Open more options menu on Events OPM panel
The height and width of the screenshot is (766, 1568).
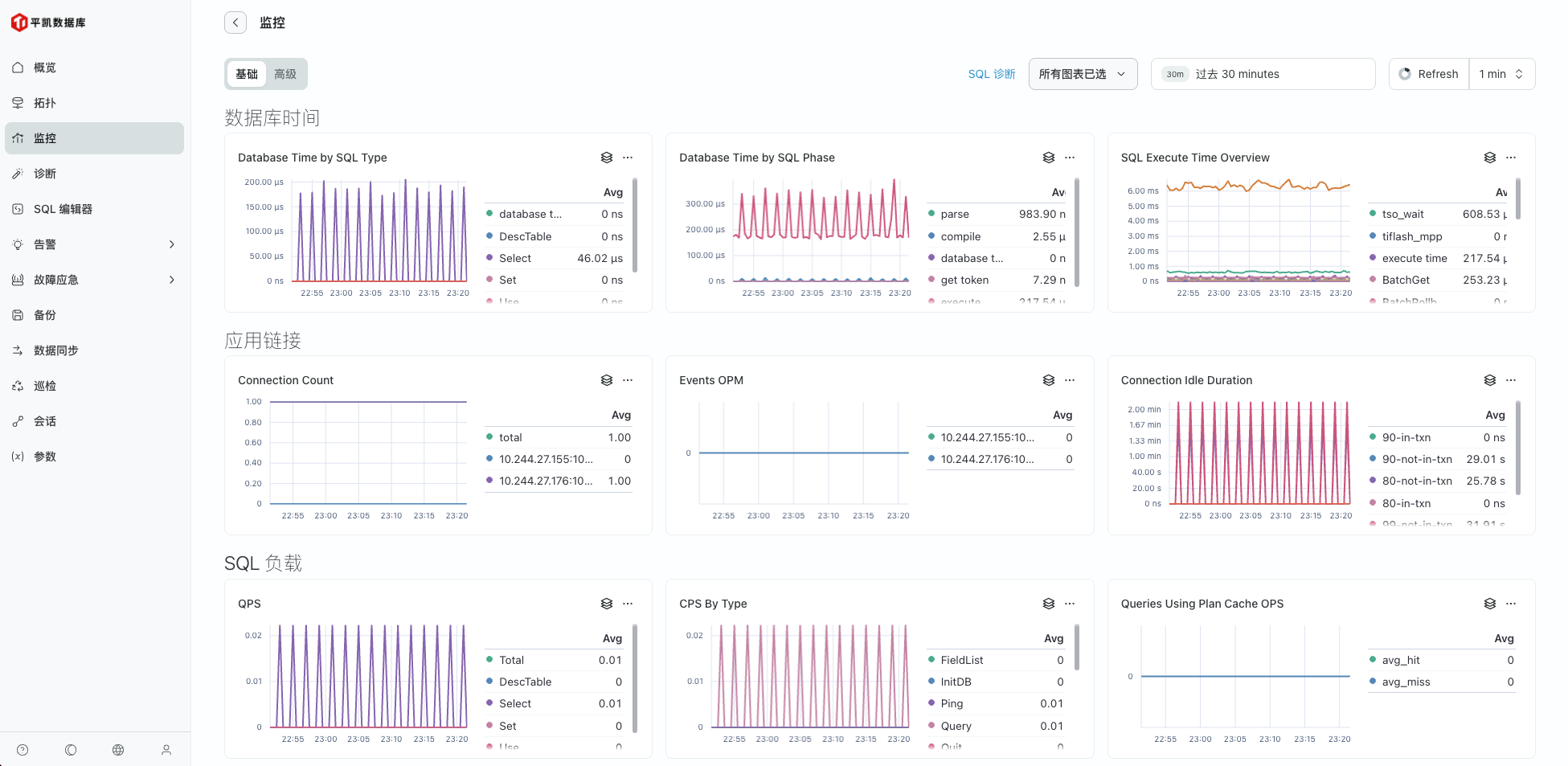tap(1070, 380)
